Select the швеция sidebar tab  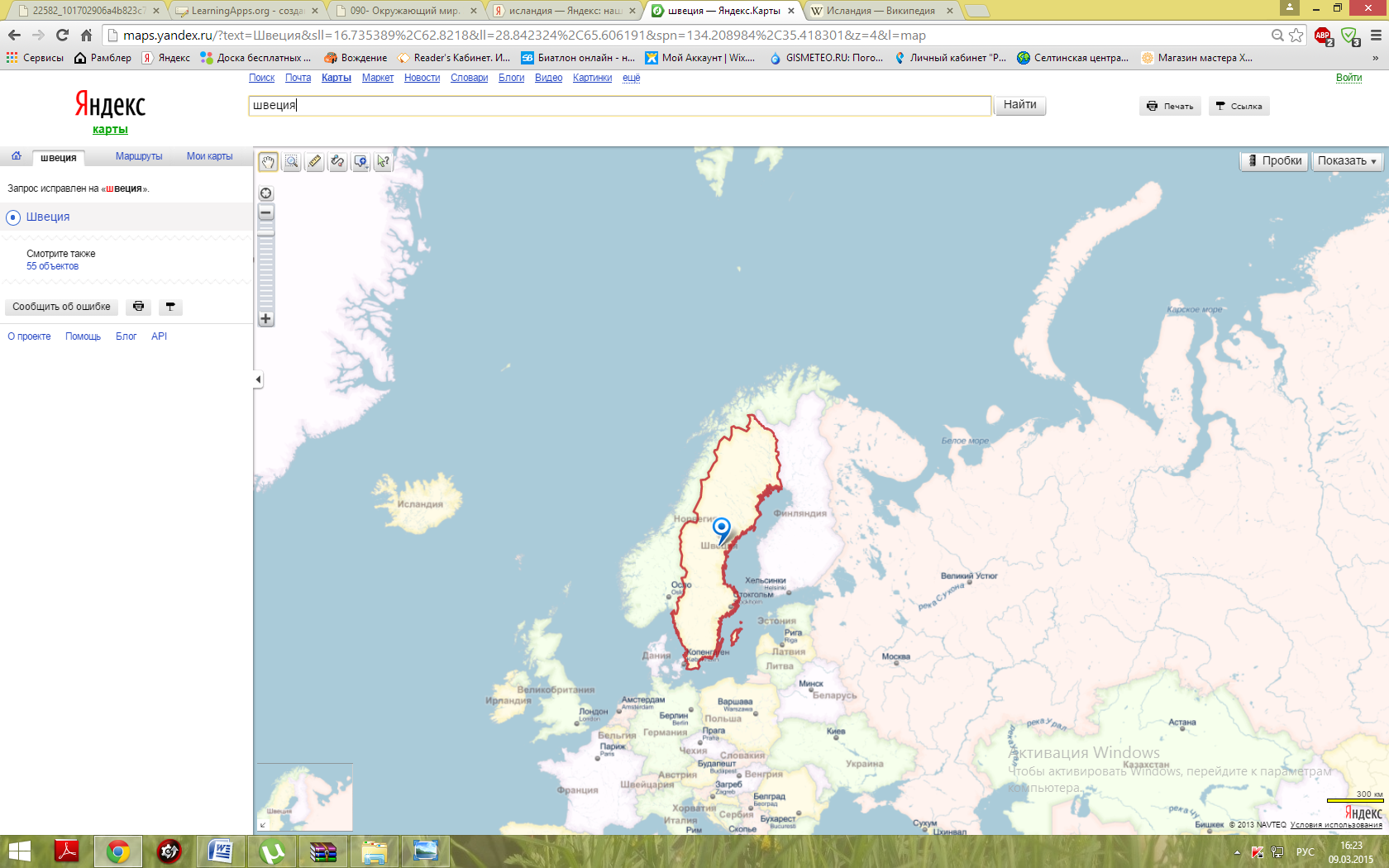tap(59, 158)
